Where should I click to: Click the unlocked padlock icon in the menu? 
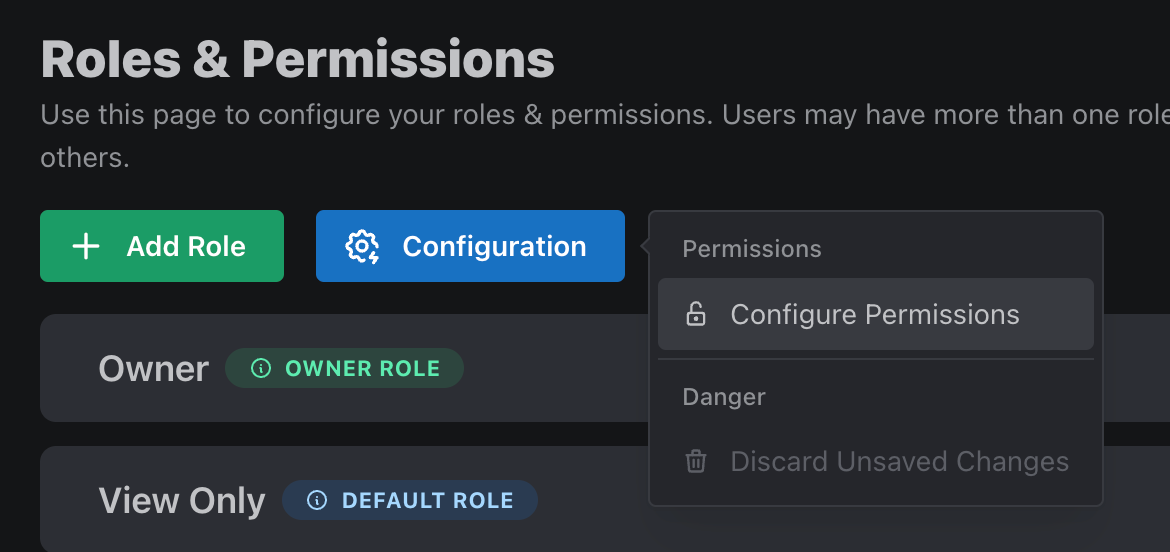695,314
